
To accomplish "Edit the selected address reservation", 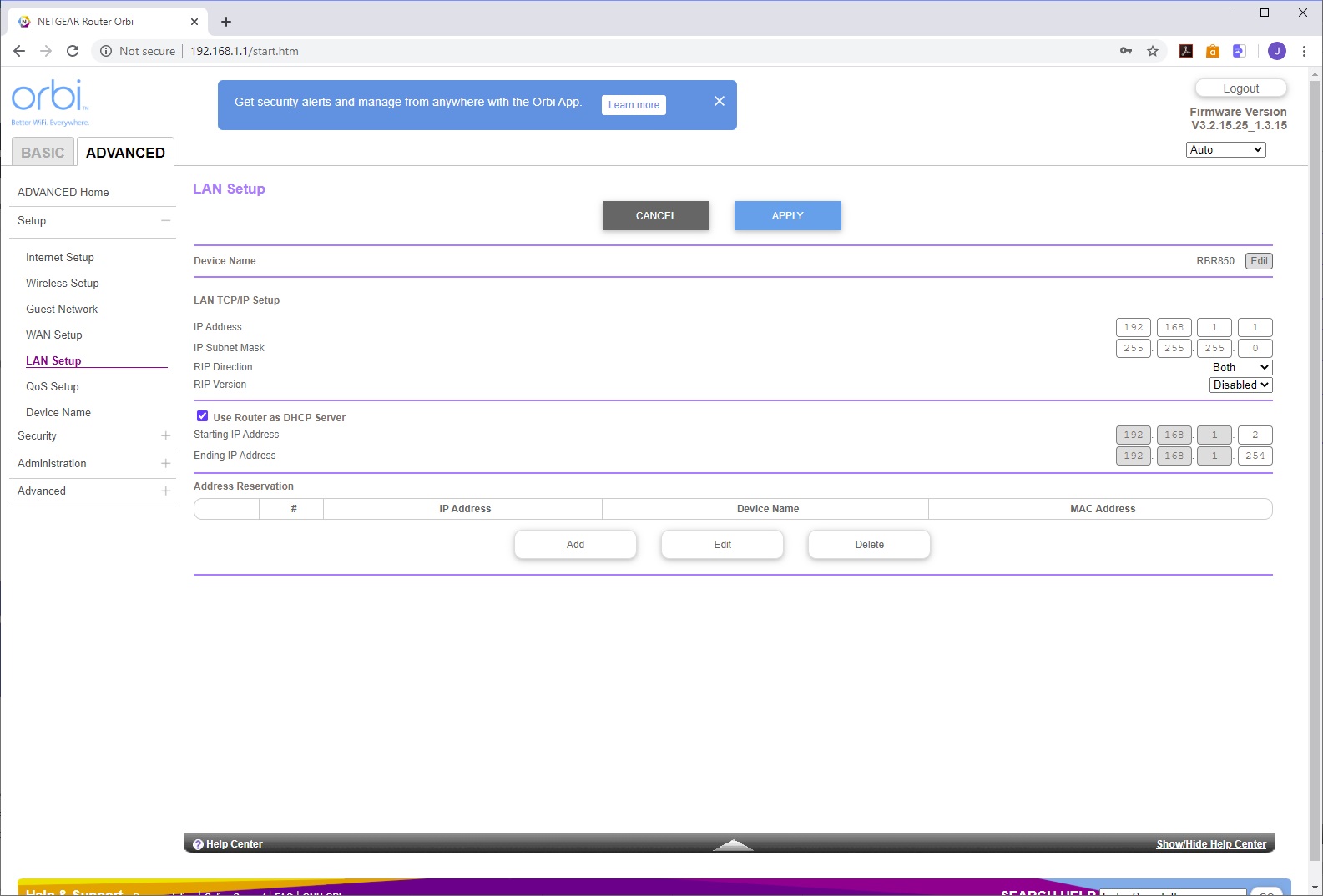I will 723,545.
